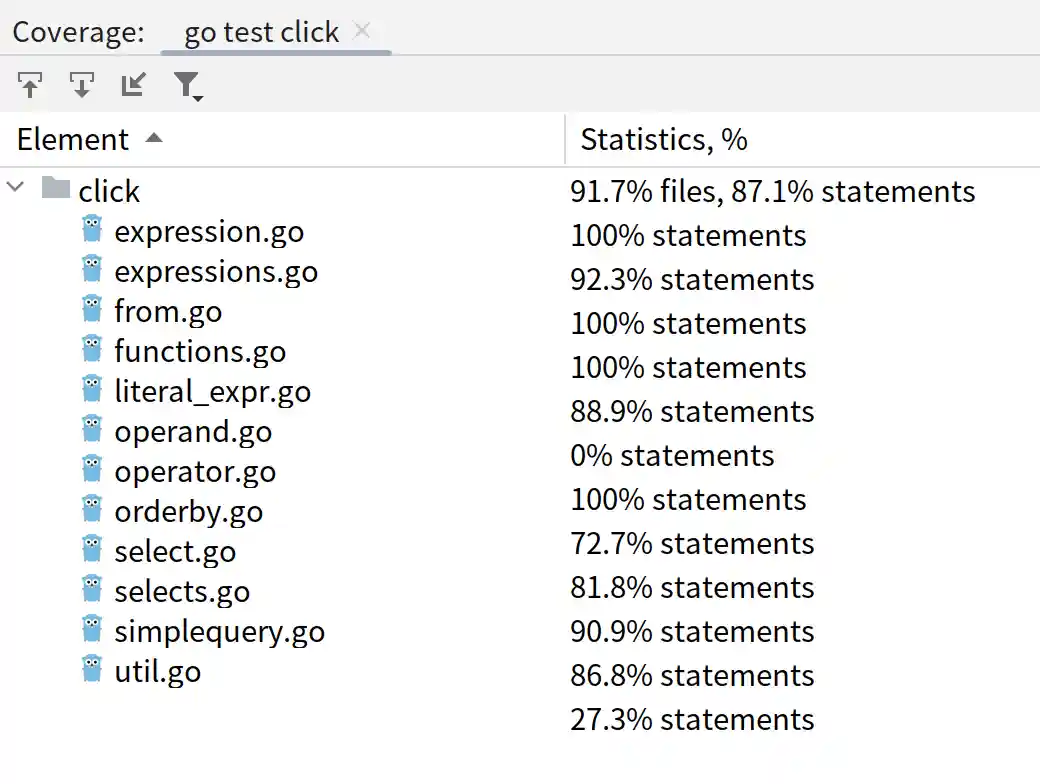
Task: Select the simplequery.go file entry
Action: [x=219, y=631]
